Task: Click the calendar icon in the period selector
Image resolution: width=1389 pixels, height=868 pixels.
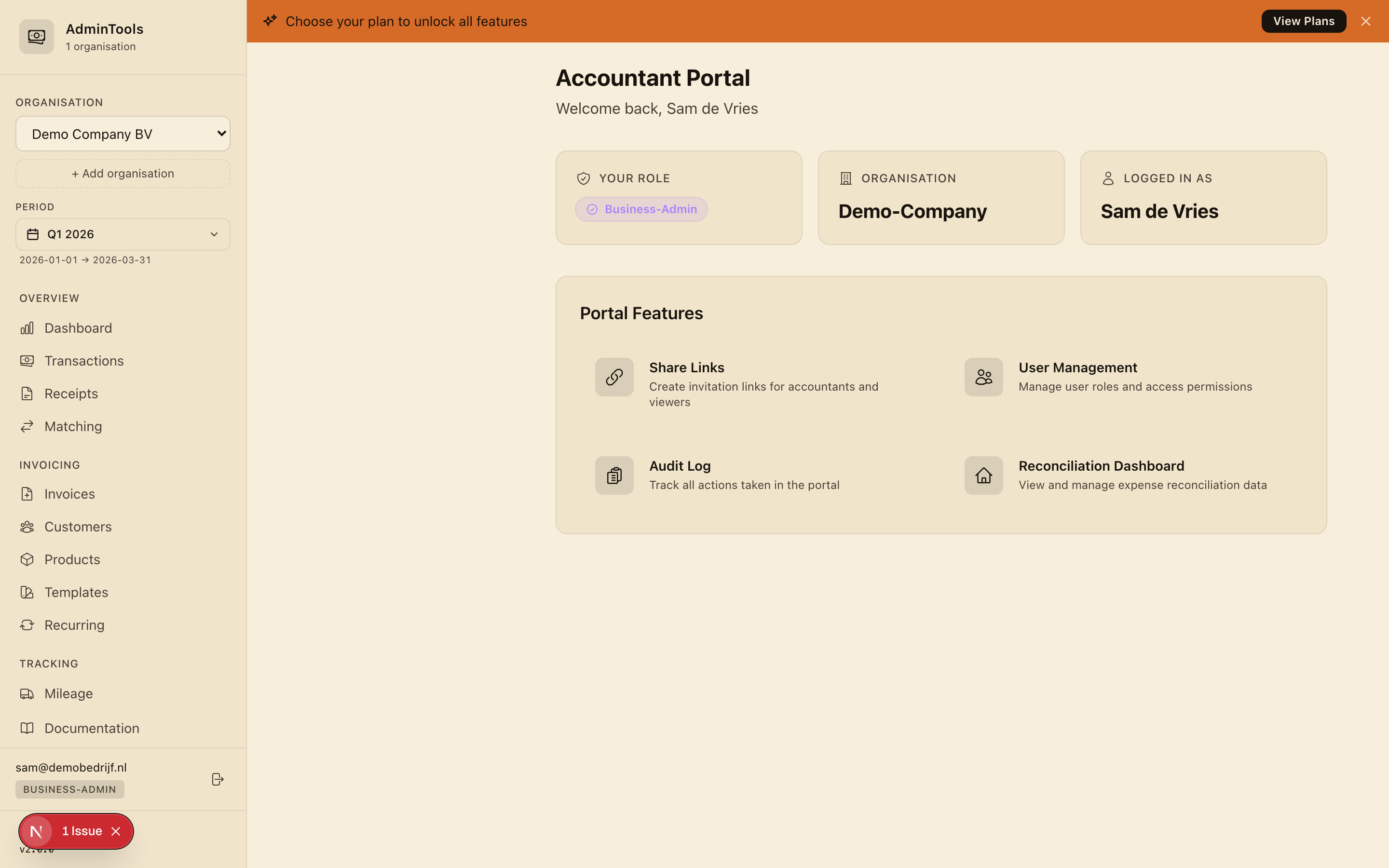Action: tap(33, 234)
